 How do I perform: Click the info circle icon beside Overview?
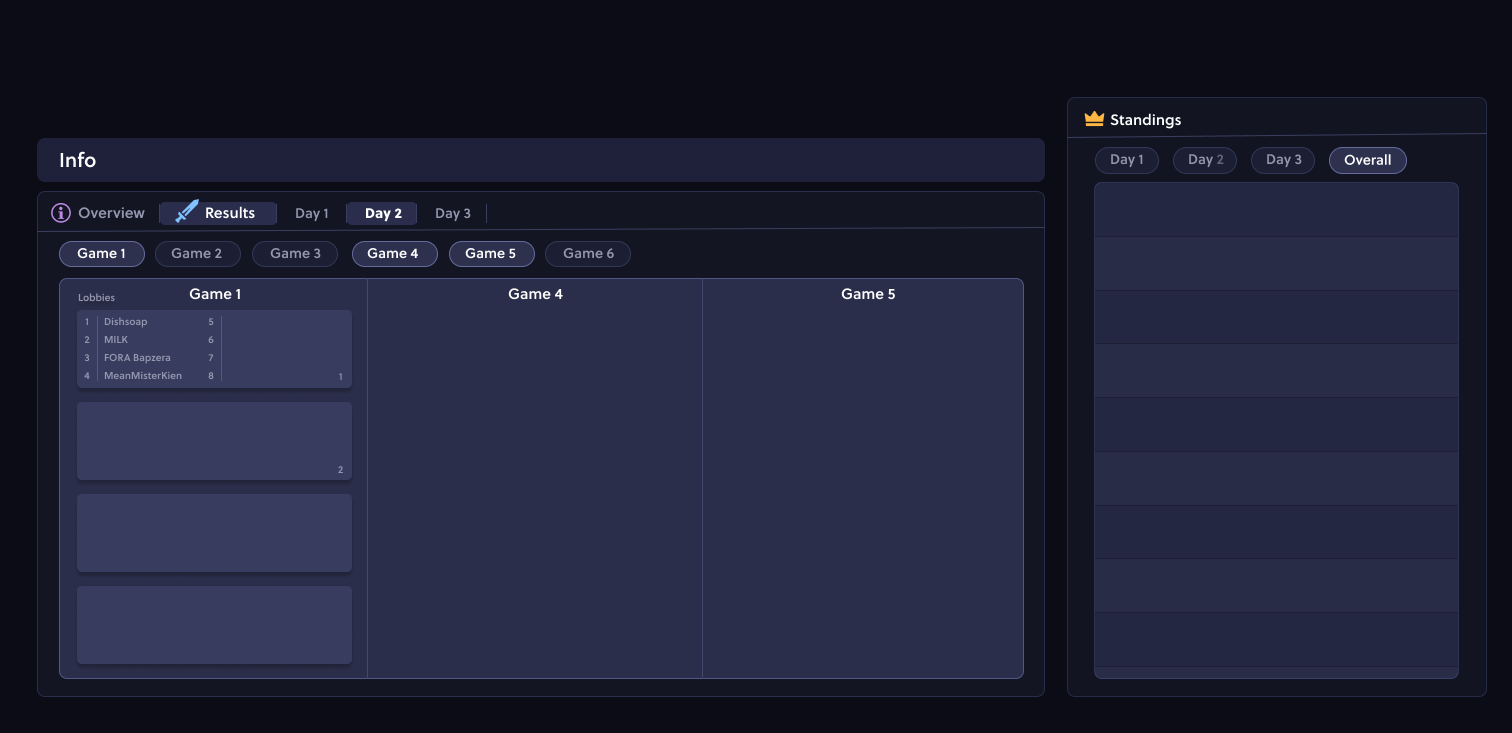tap(61, 213)
